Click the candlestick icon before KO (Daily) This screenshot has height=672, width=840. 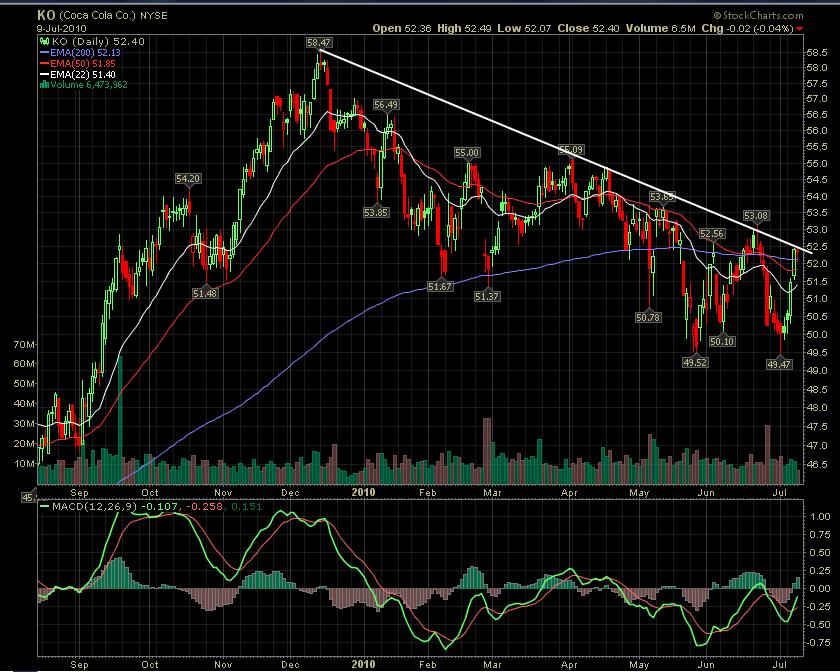pyautogui.click(x=44, y=41)
